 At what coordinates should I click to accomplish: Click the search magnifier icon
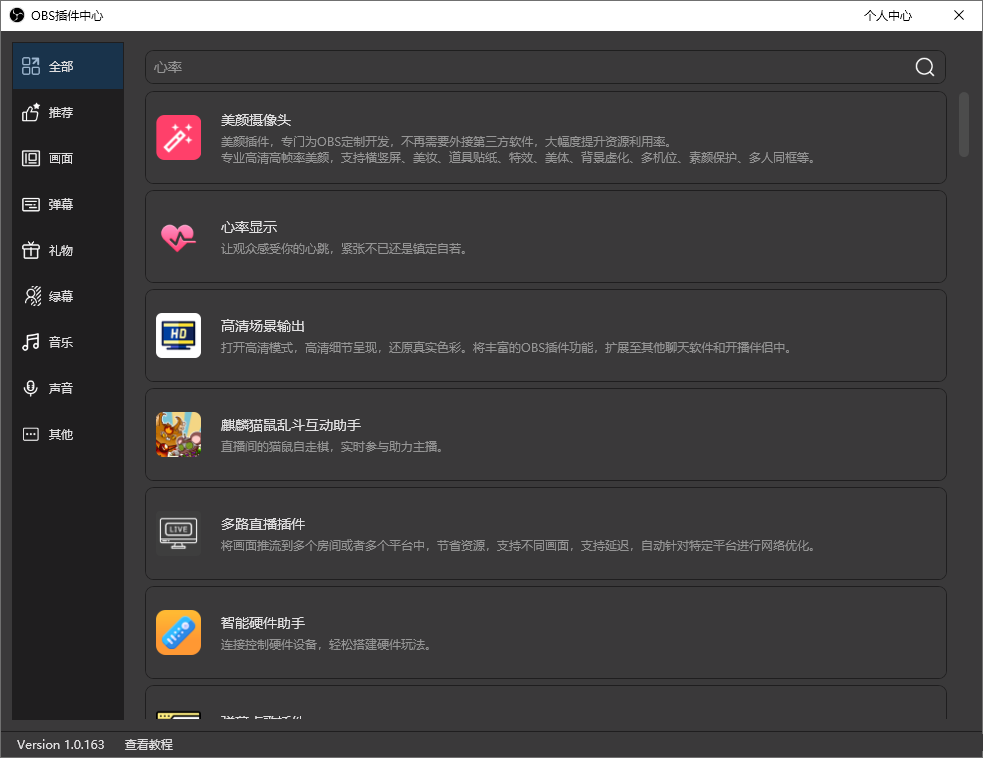click(x=924, y=67)
